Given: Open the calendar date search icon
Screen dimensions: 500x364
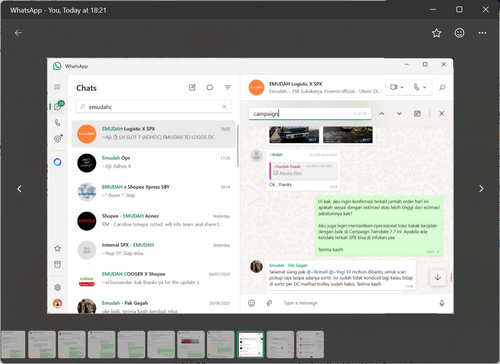Looking at the screenshot, I should [x=417, y=114].
